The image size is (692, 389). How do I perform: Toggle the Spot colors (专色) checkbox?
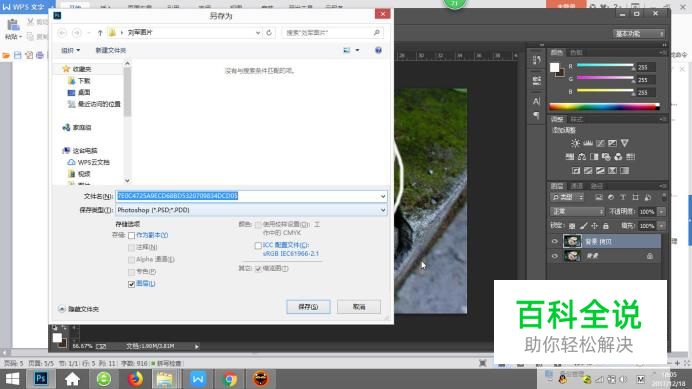click(x=131, y=272)
